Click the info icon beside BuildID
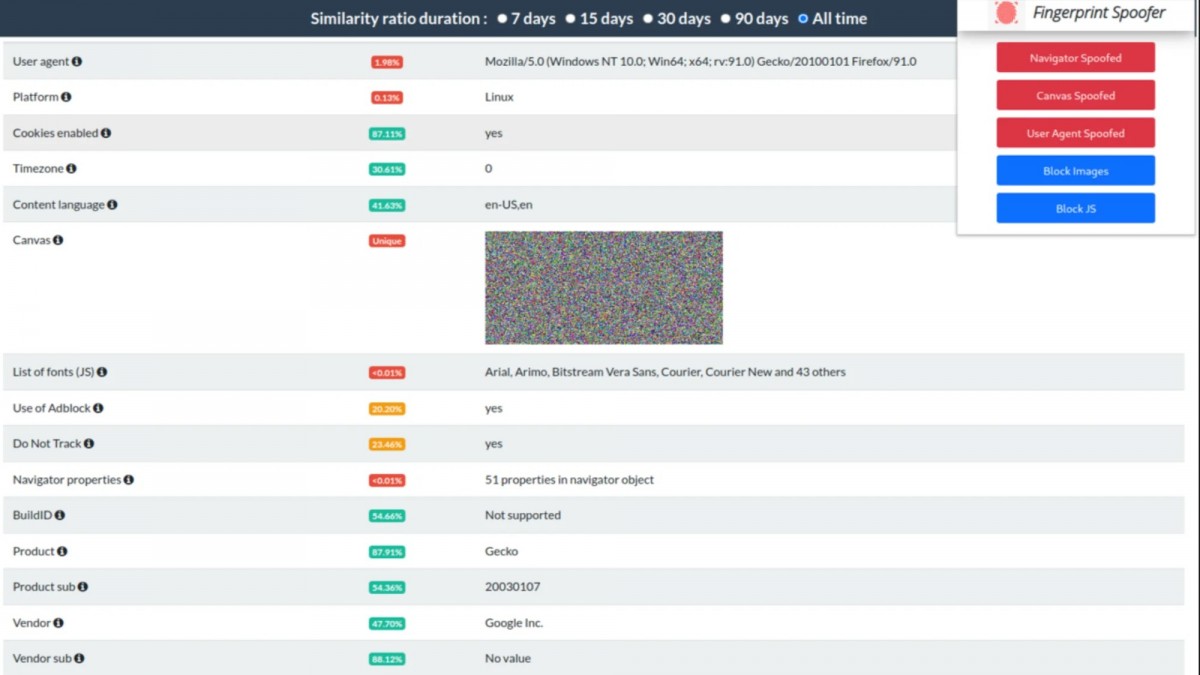The height and width of the screenshot is (675, 1200). tap(60, 516)
